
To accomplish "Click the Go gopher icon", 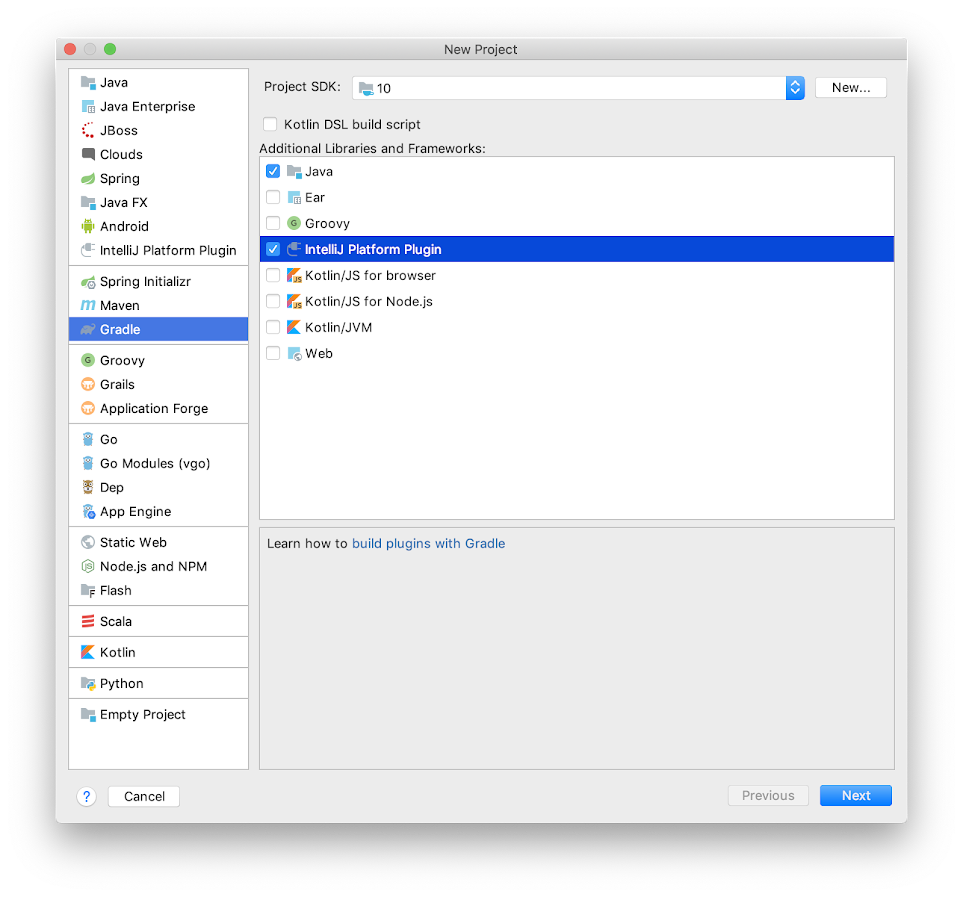I will [88, 440].
